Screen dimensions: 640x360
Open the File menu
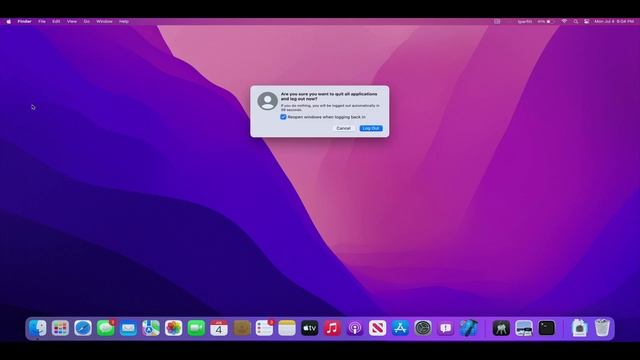42,21
